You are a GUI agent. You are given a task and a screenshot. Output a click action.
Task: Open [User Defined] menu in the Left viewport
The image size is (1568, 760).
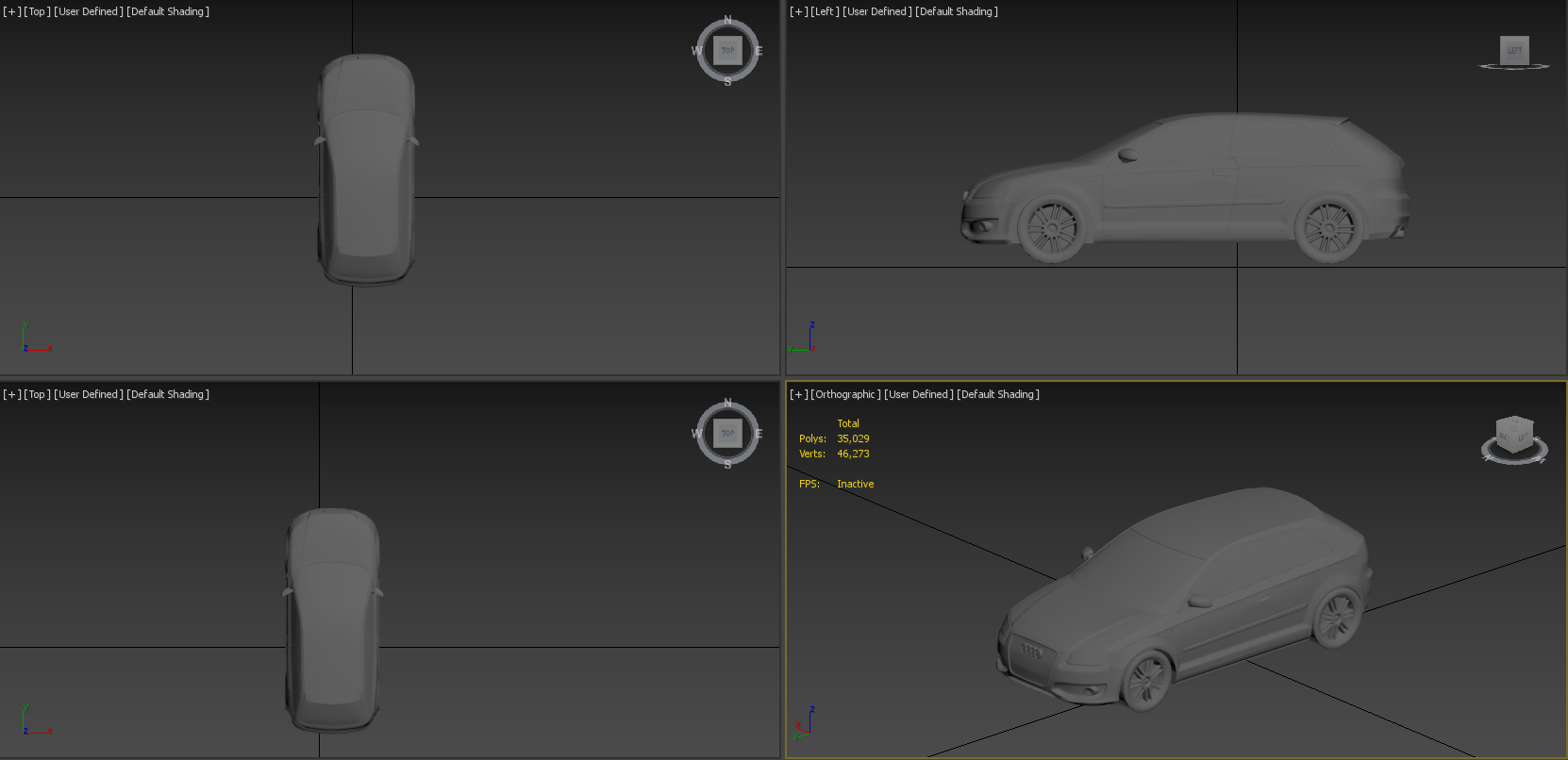876,12
